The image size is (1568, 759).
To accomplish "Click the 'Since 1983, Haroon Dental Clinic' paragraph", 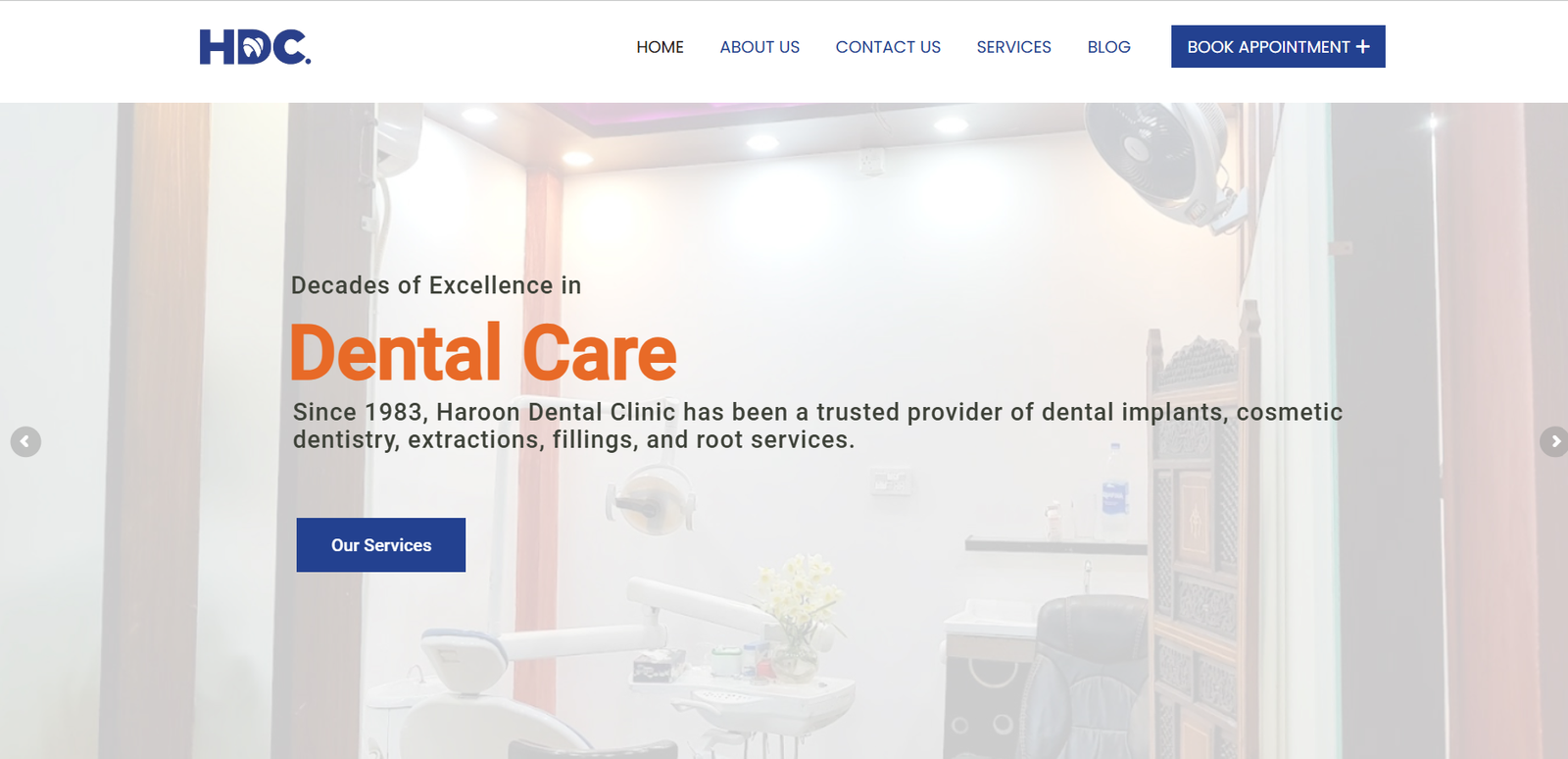I will coord(817,426).
